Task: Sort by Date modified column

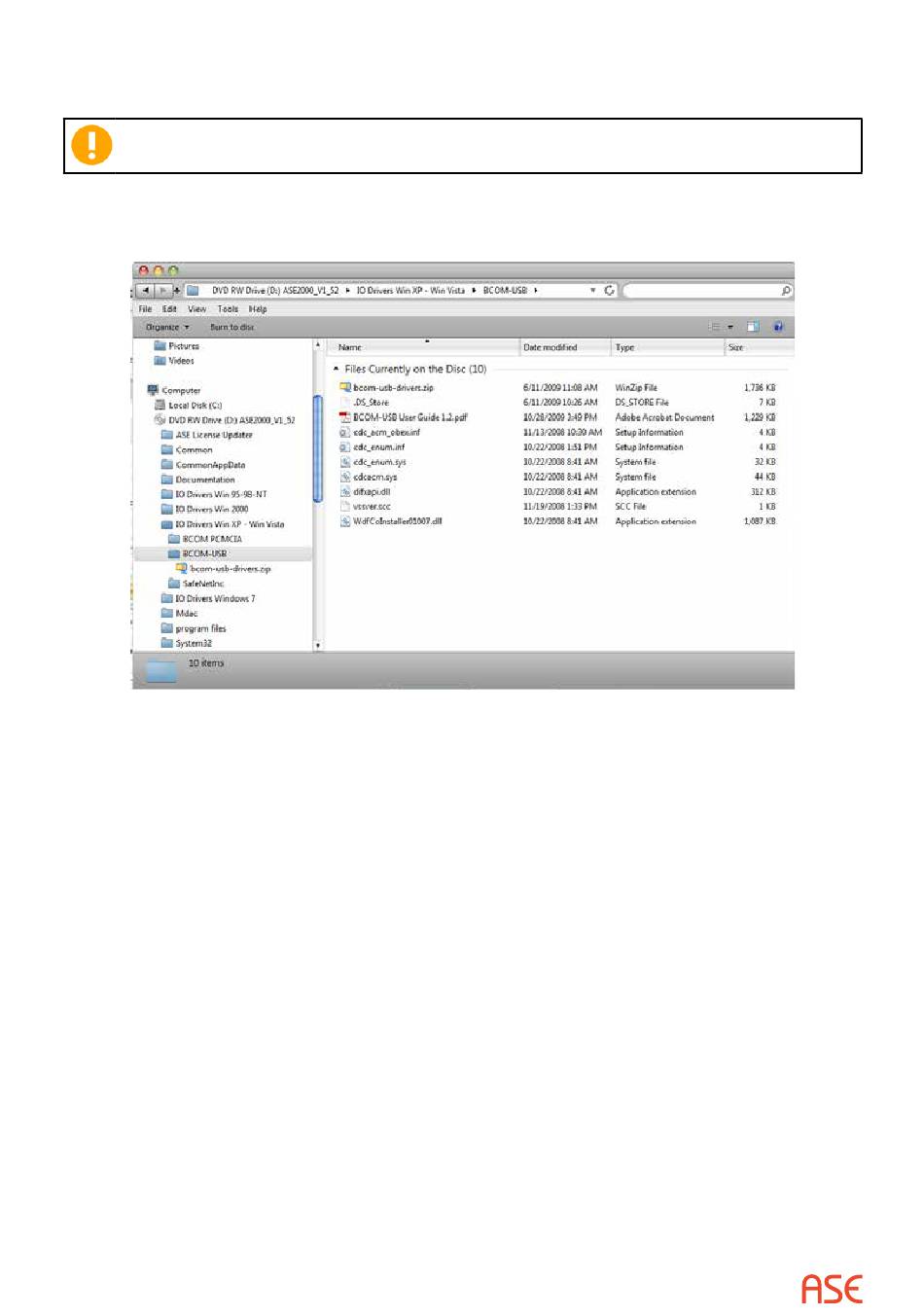Action: coord(564,347)
